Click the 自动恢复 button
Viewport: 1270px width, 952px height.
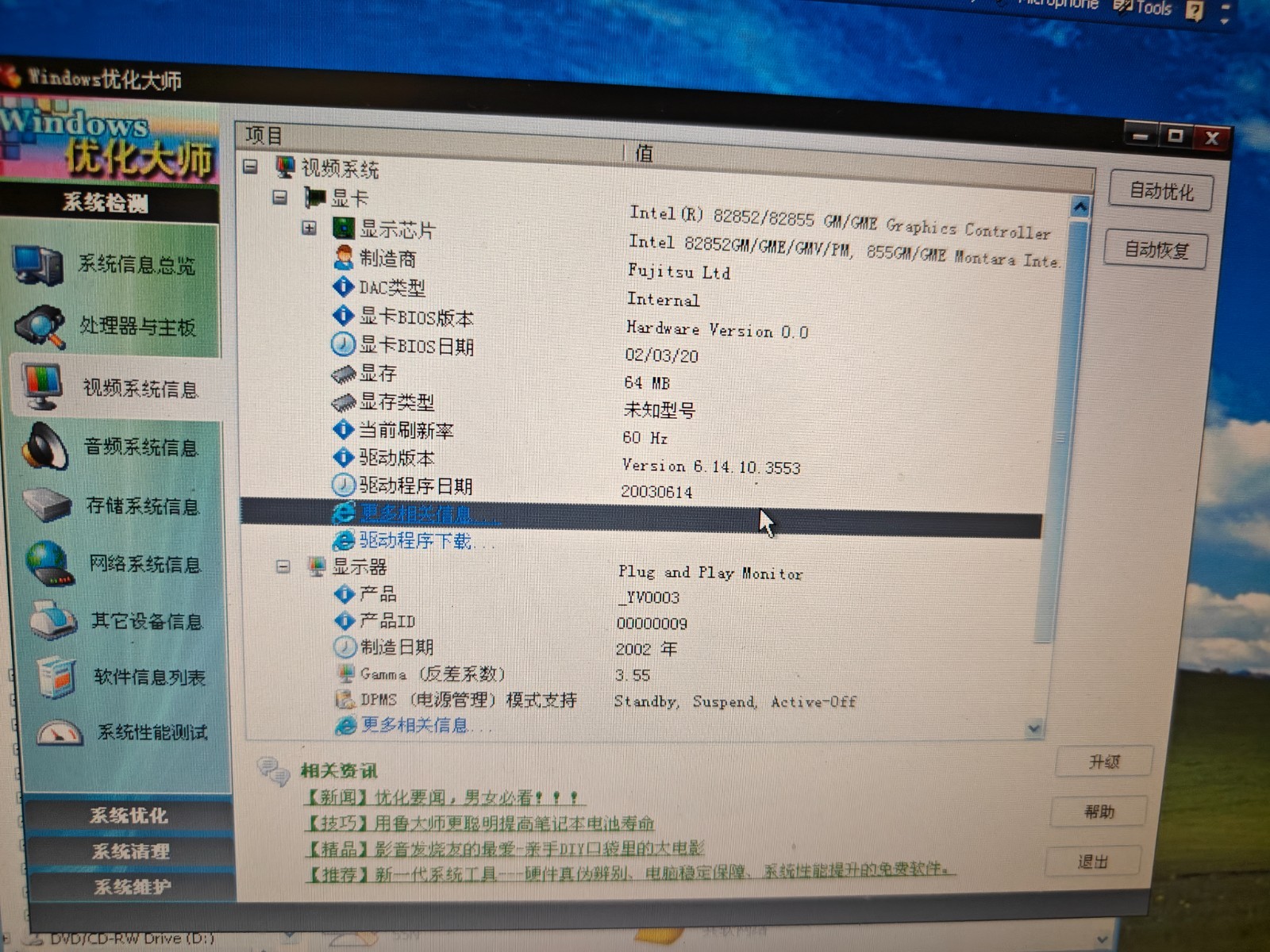tap(1156, 250)
